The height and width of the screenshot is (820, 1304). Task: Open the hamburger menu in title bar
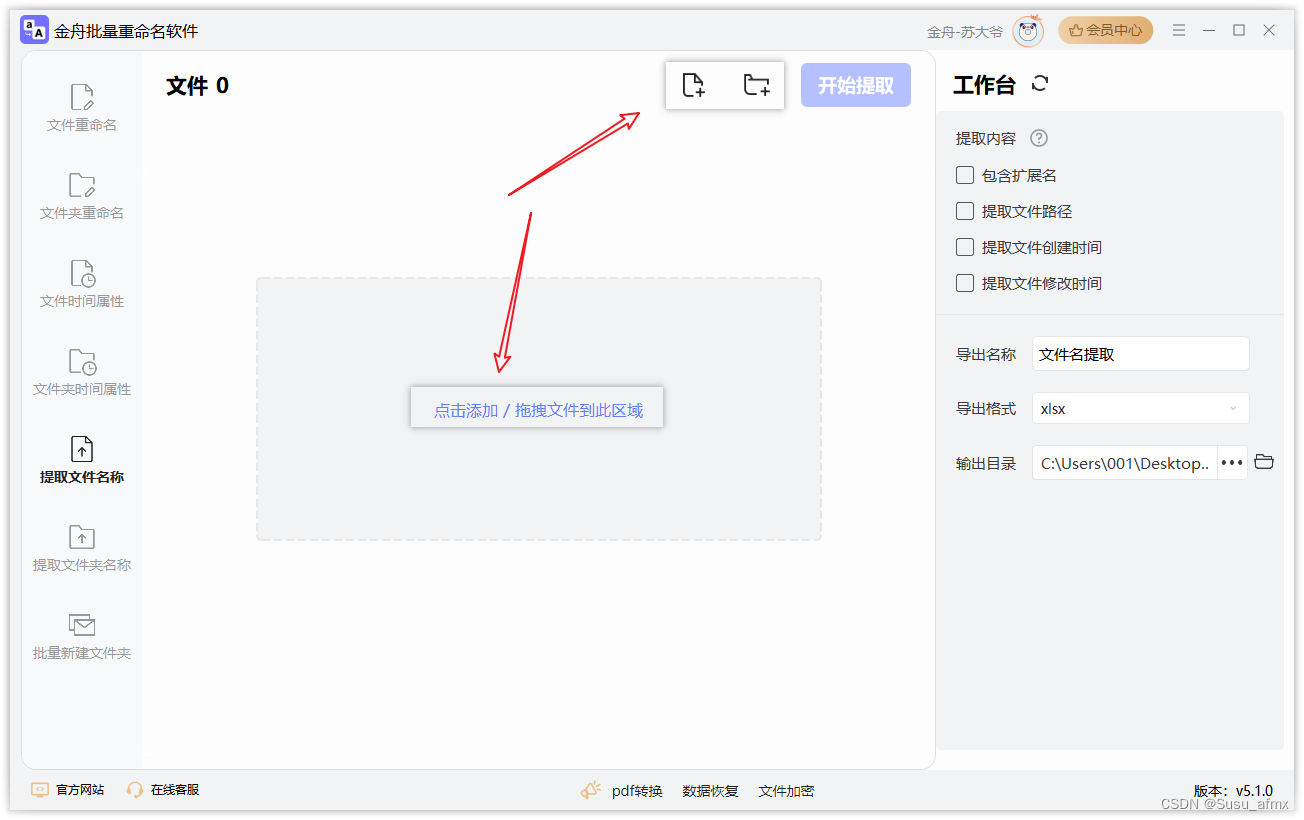tap(1179, 31)
